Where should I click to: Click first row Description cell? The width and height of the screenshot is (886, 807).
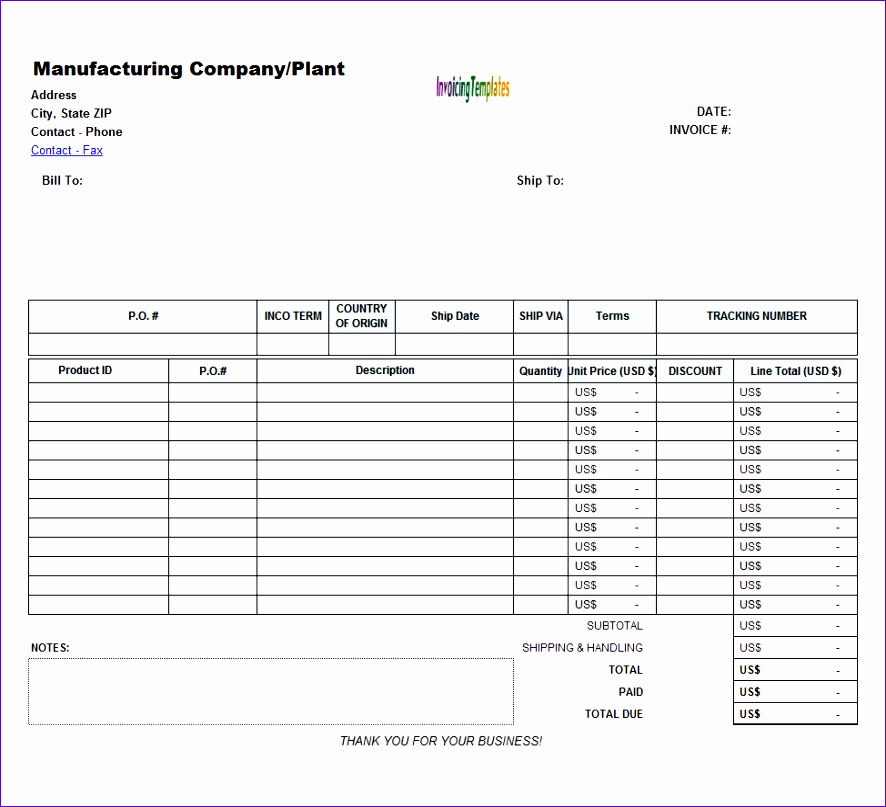(x=385, y=393)
